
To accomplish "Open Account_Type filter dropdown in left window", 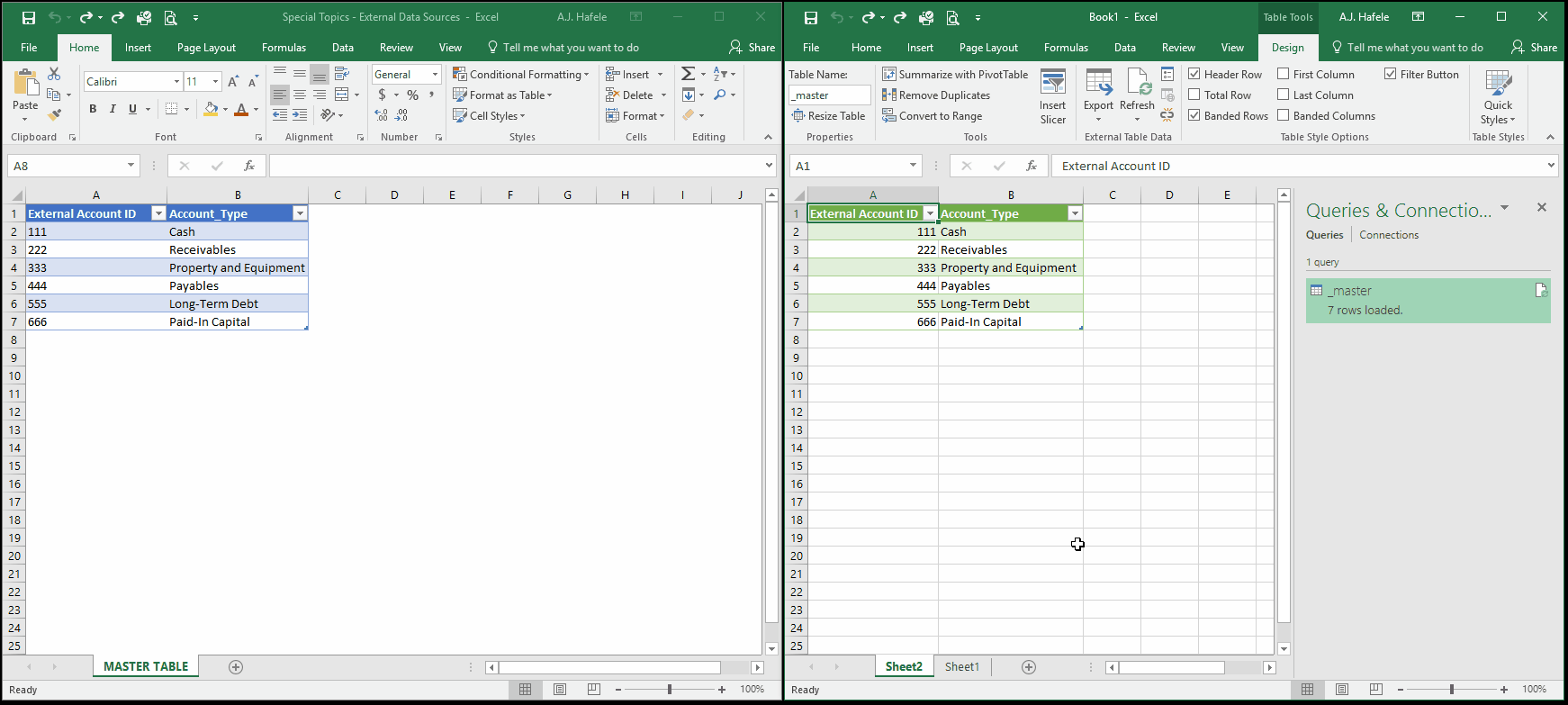I will tap(301, 213).
